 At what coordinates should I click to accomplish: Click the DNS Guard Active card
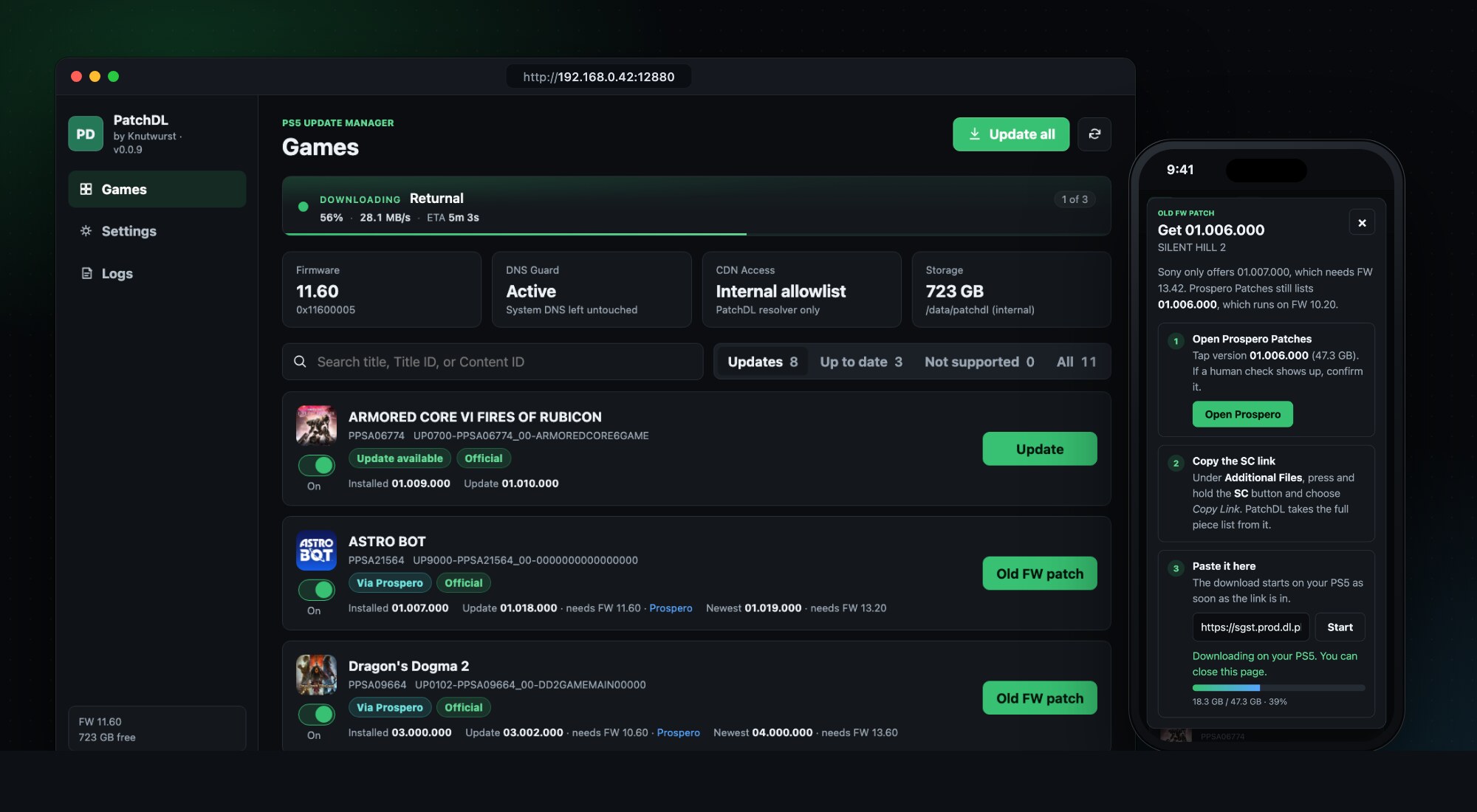click(x=592, y=289)
